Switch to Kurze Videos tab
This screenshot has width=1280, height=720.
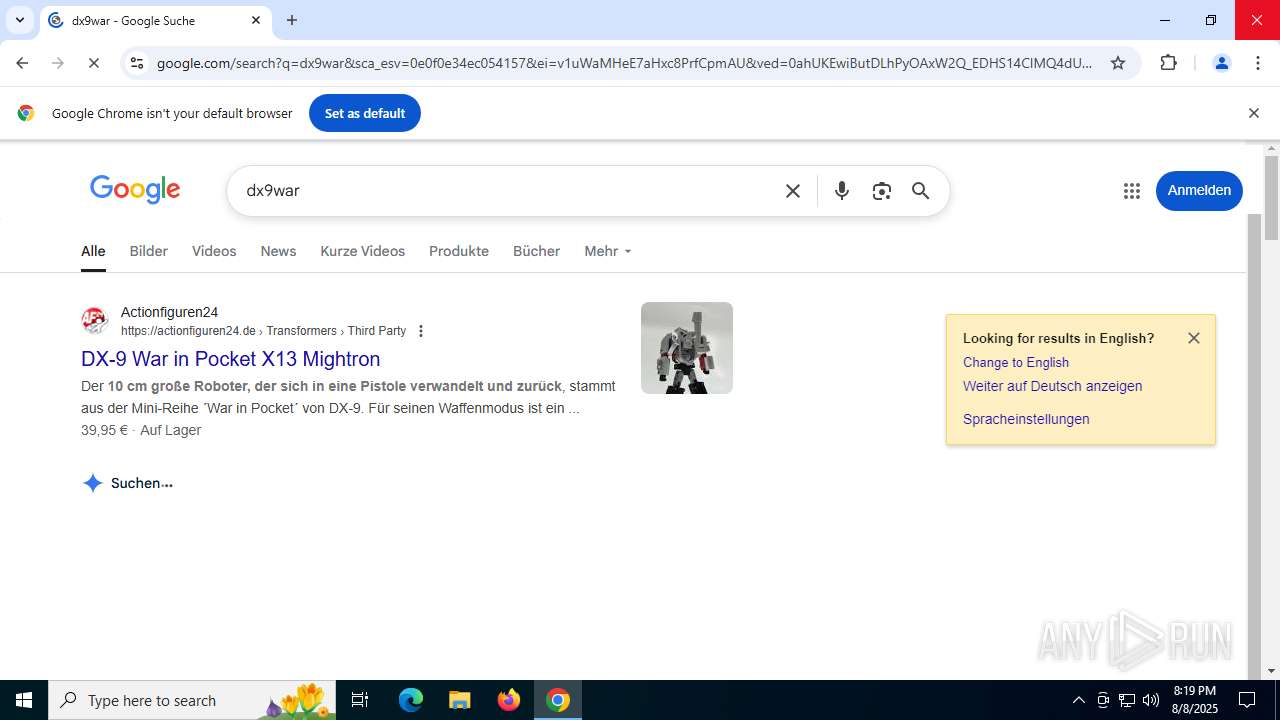click(363, 251)
